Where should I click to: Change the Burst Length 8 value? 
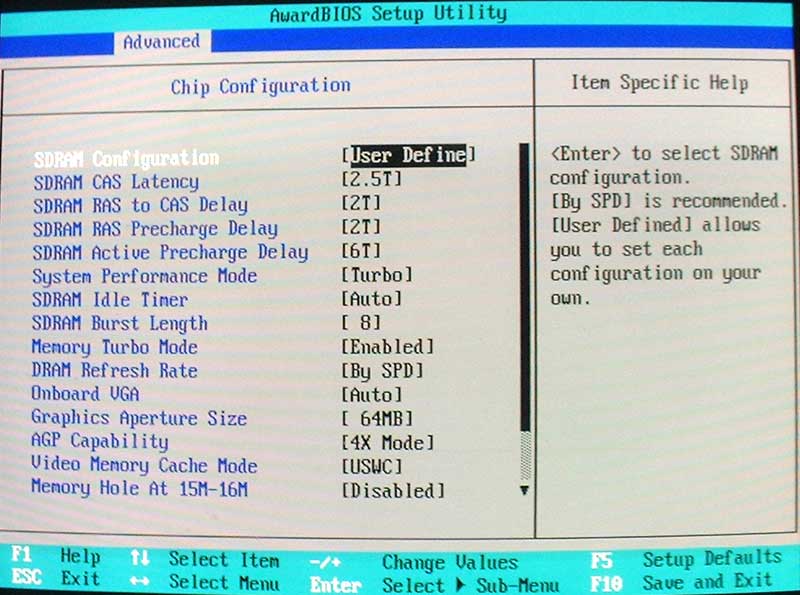[361, 323]
